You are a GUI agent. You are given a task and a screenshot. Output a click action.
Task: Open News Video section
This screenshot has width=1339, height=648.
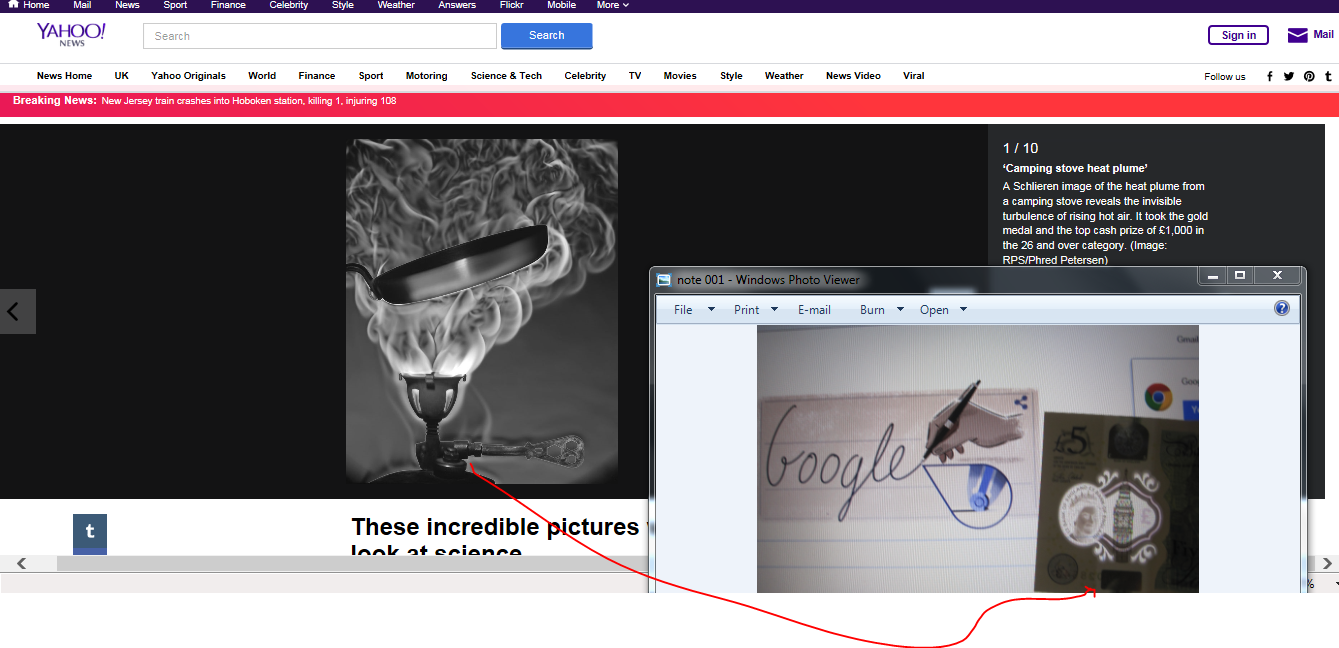(x=853, y=76)
